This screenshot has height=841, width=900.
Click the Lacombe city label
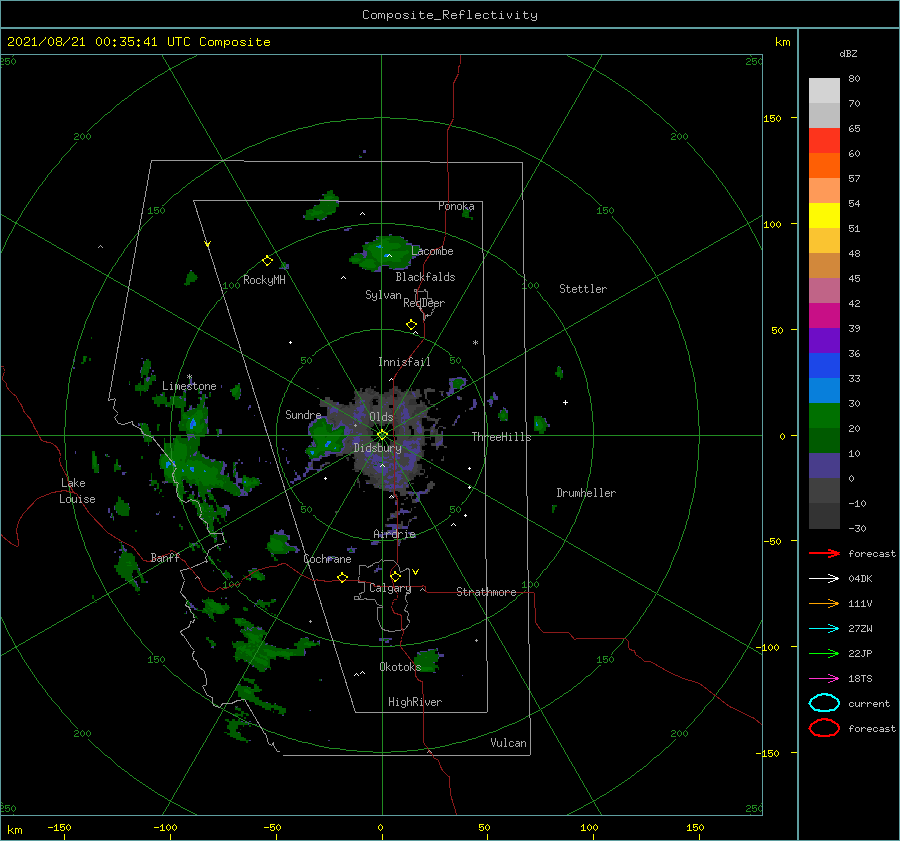coord(432,251)
